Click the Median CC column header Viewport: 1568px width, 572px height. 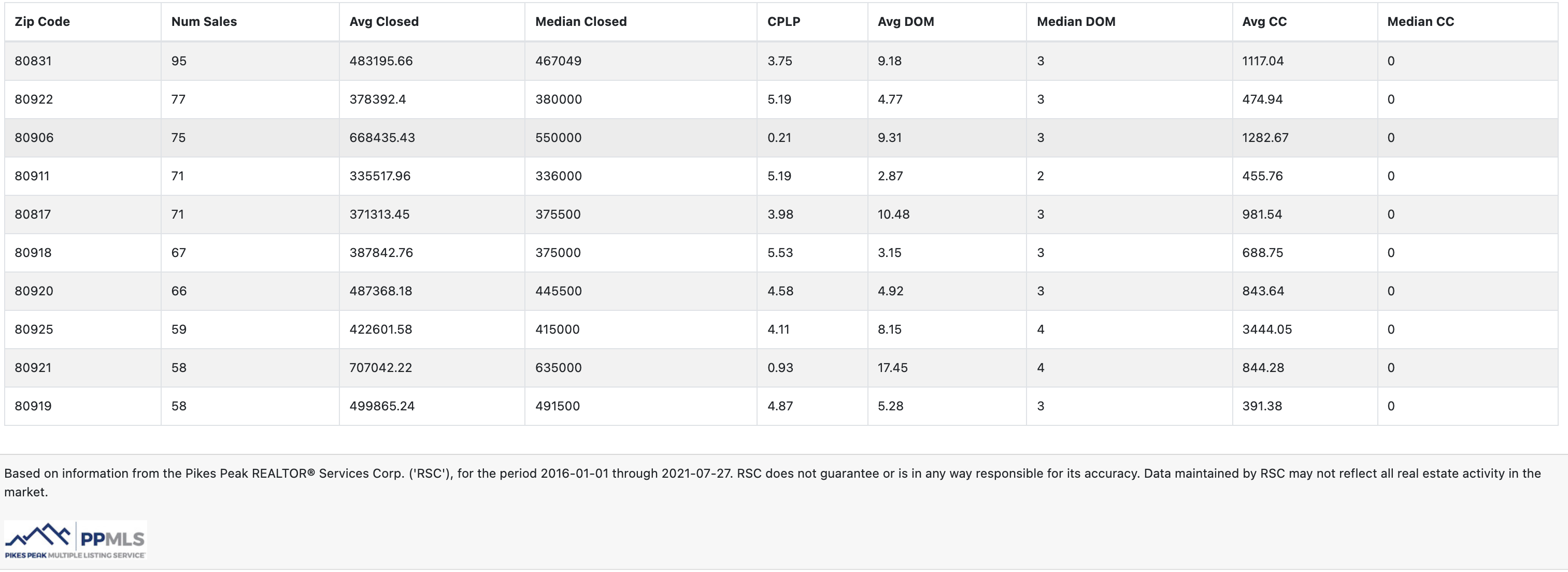1420,22
